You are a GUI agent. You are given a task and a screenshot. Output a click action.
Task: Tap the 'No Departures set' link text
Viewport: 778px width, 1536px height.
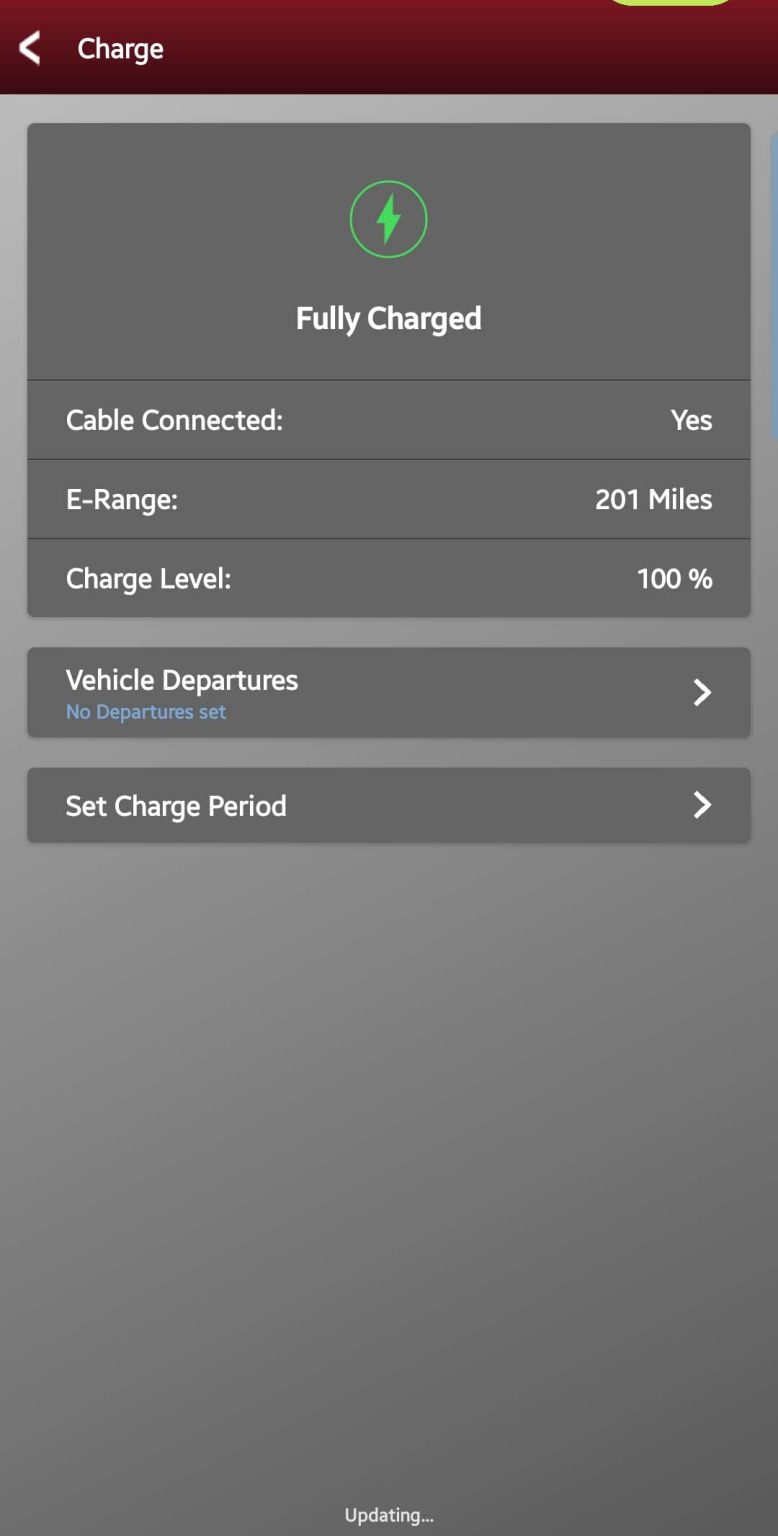(146, 712)
